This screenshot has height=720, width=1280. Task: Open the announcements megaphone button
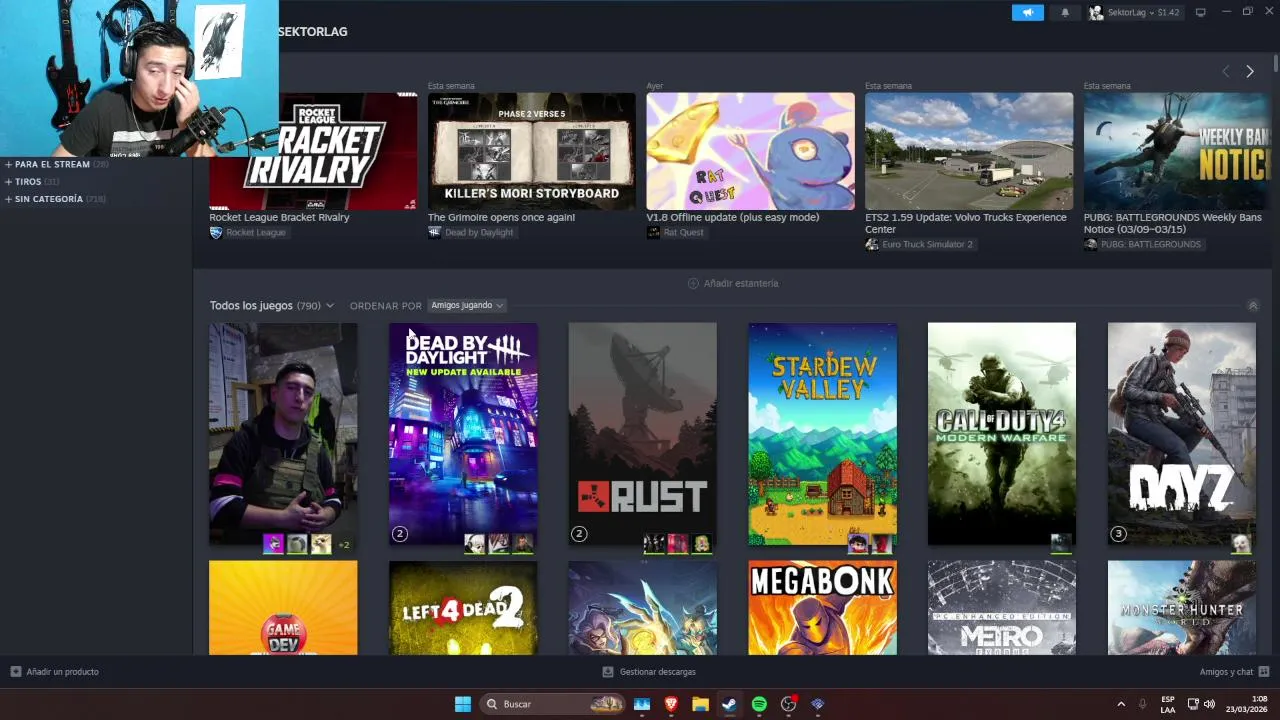click(1027, 12)
